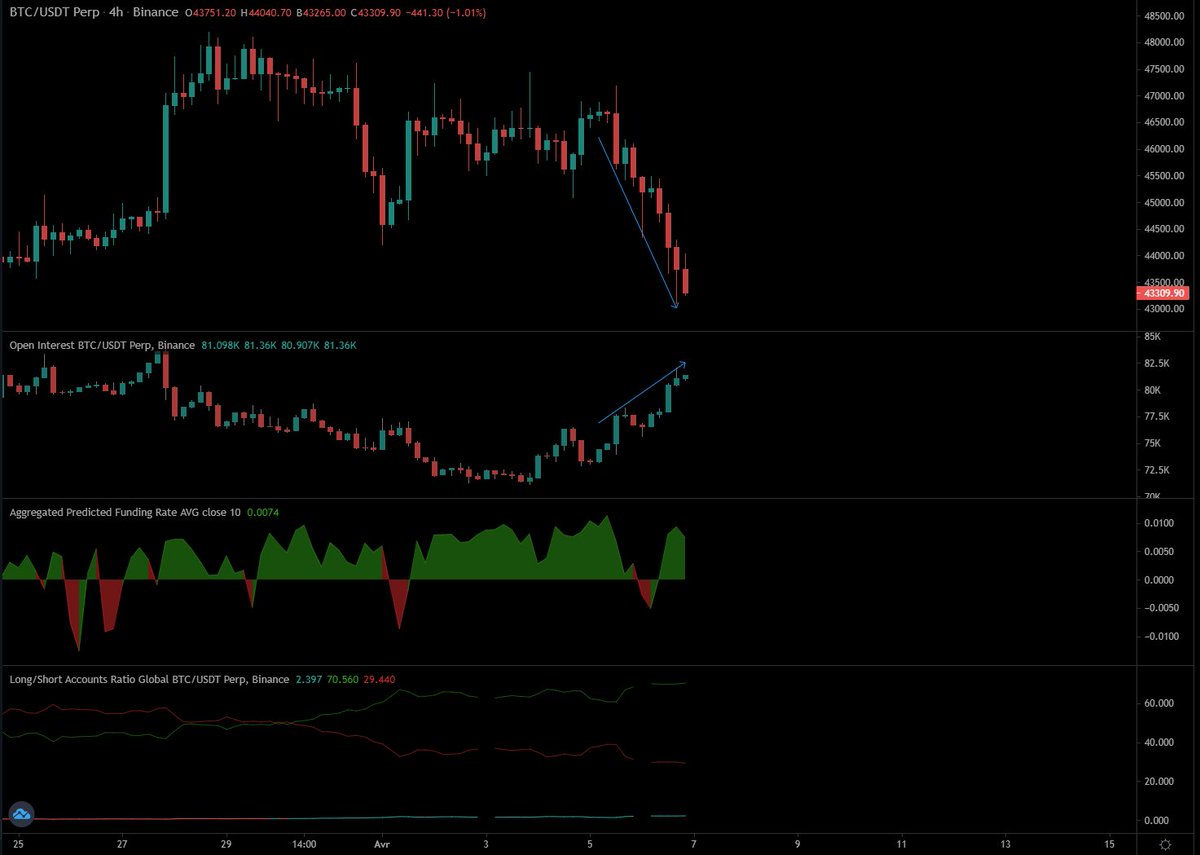Select the Aggregated Predicted Funding Rate legend
The image size is (1200, 855).
pyautogui.click(x=125, y=512)
